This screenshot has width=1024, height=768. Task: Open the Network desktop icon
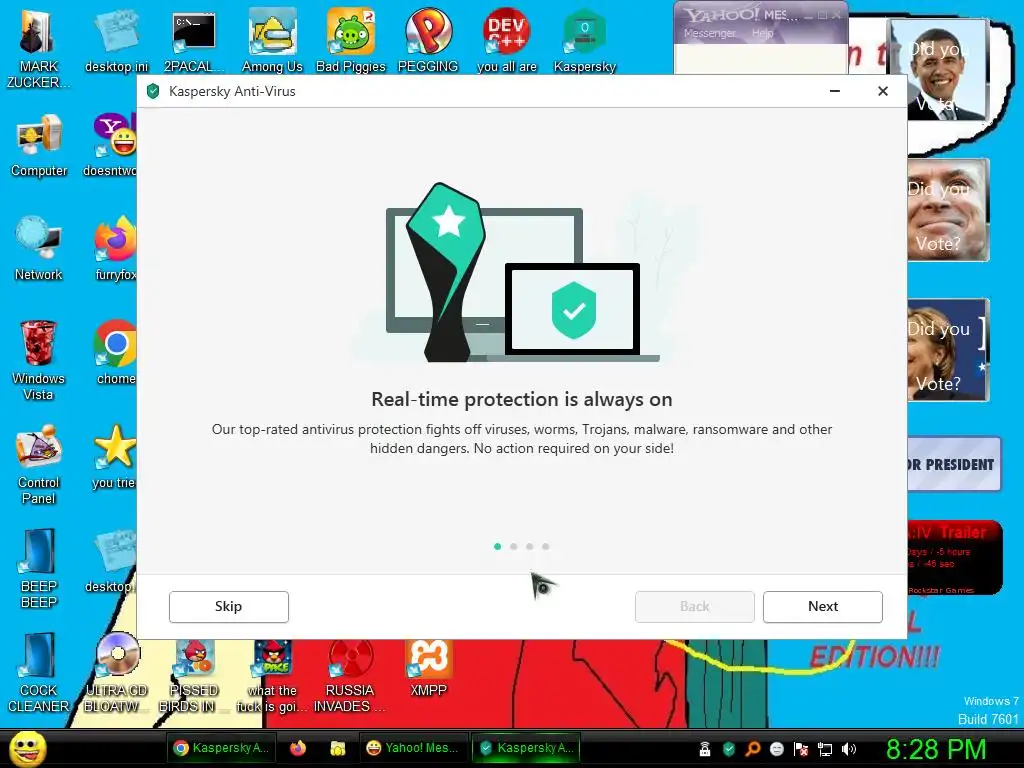pyautogui.click(x=39, y=249)
